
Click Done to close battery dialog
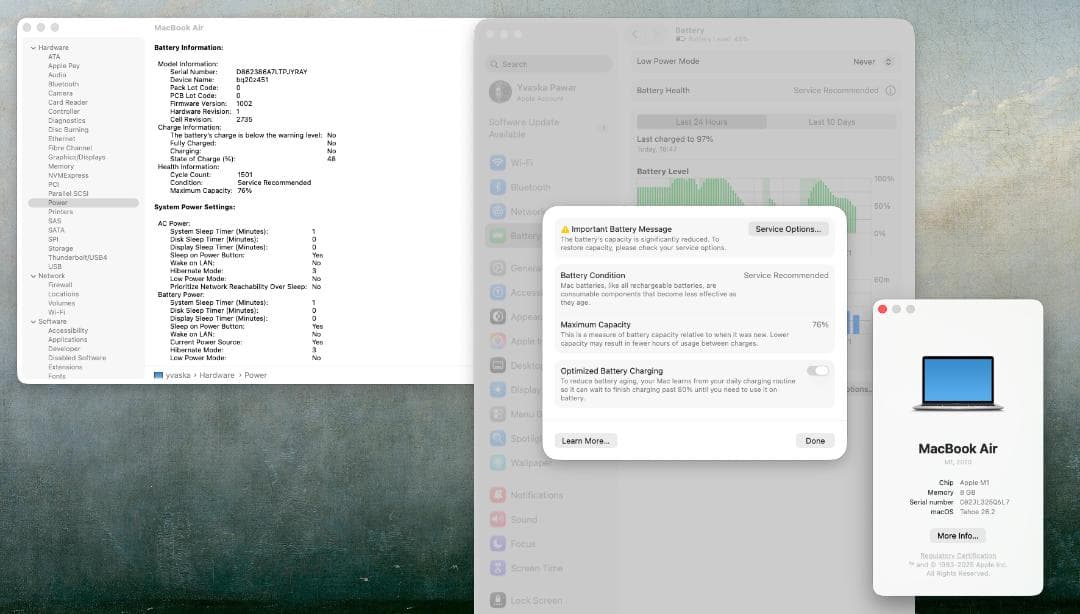coord(815,441)
